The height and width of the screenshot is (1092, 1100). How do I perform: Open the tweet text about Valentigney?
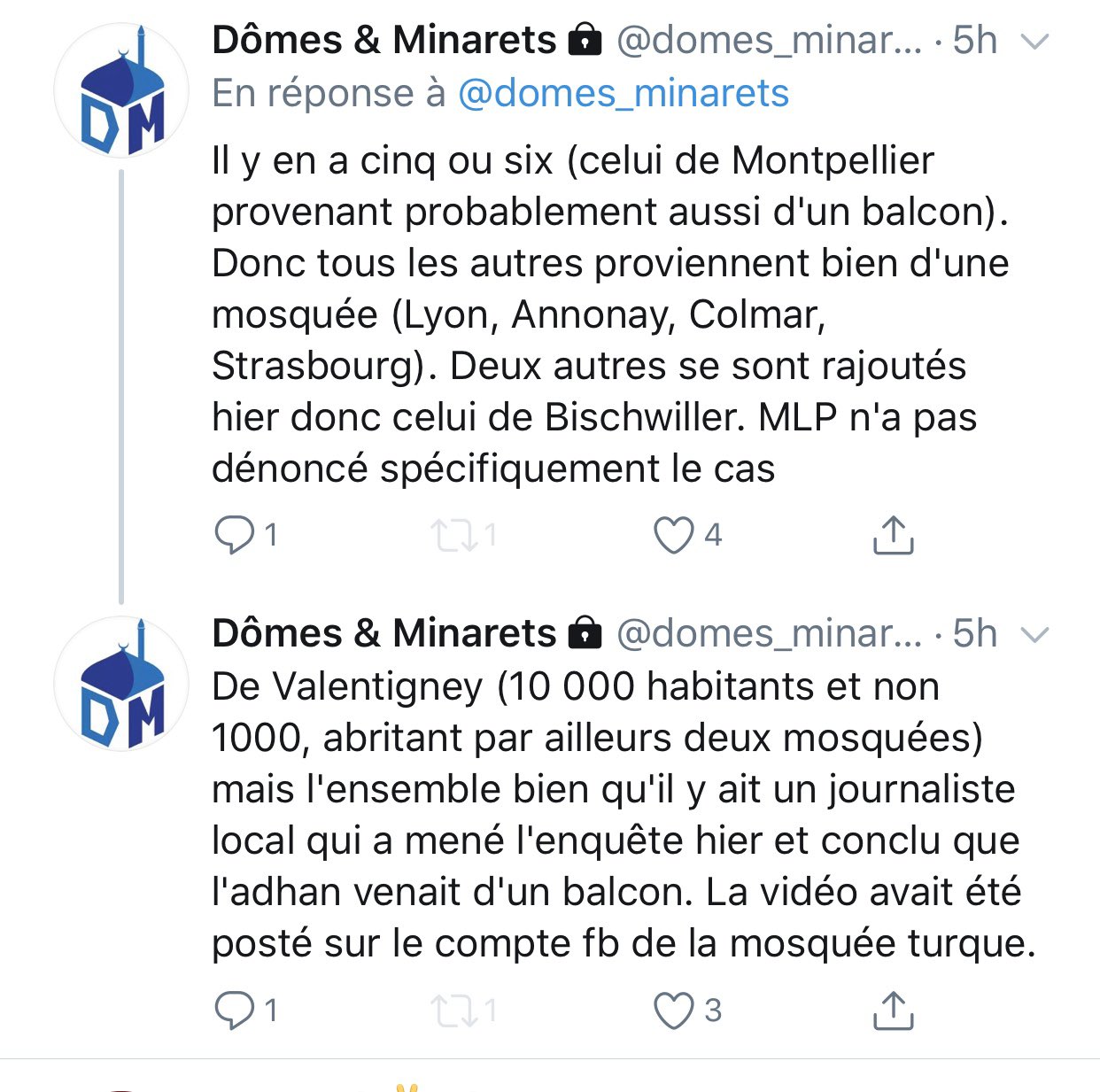coord(620,815)
